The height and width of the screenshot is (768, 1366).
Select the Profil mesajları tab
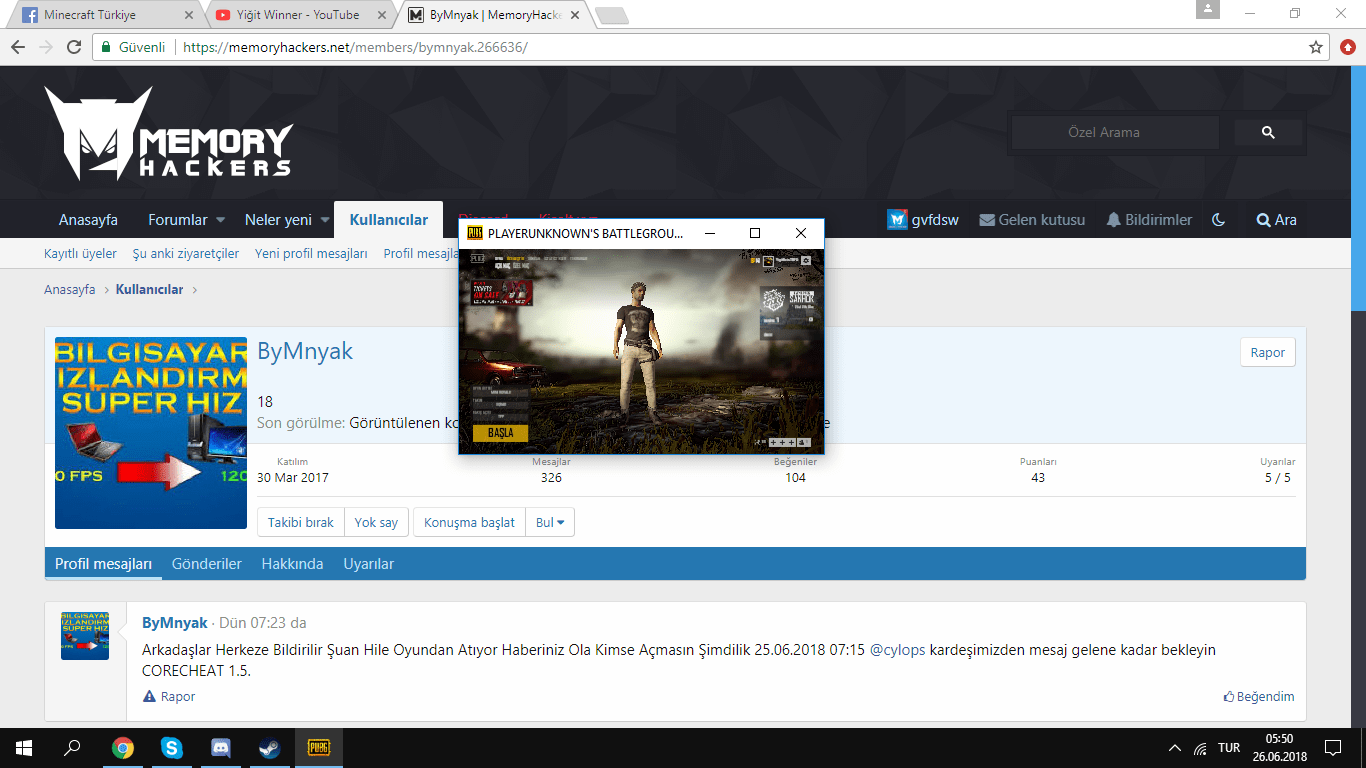click(103, 564)
